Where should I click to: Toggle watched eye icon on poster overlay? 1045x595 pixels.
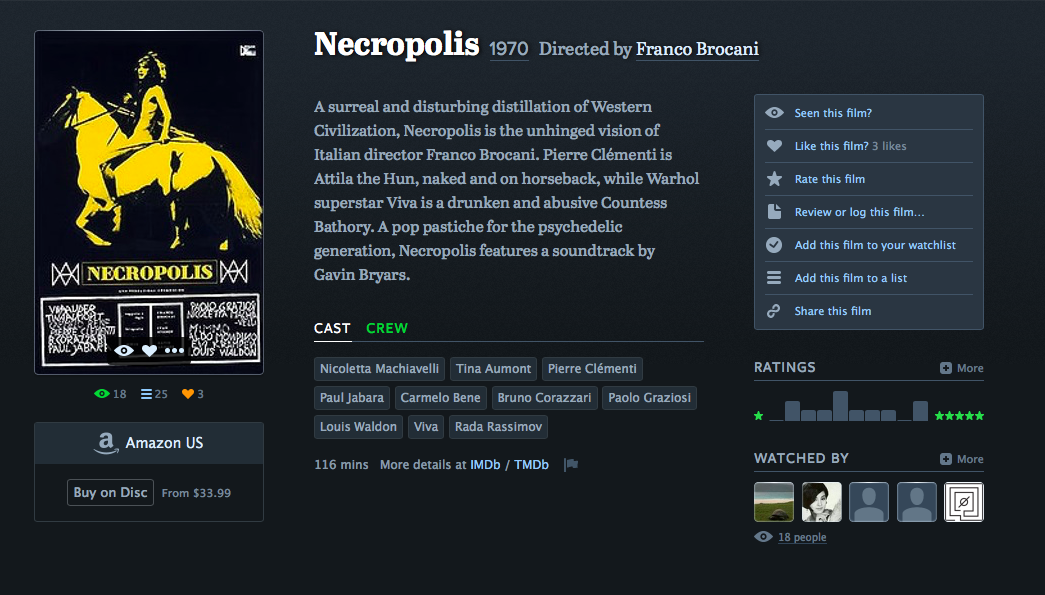point(124,350)
